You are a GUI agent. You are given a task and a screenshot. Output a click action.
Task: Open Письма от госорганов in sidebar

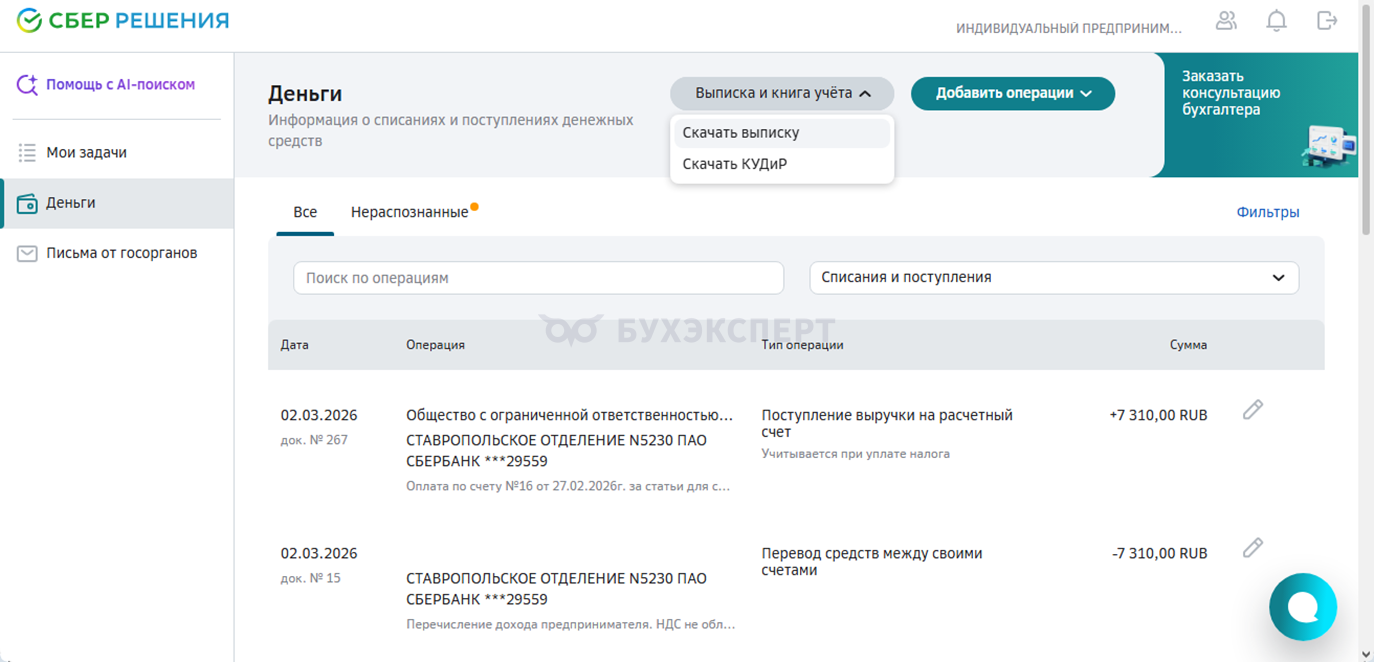[x=121, y=253]
